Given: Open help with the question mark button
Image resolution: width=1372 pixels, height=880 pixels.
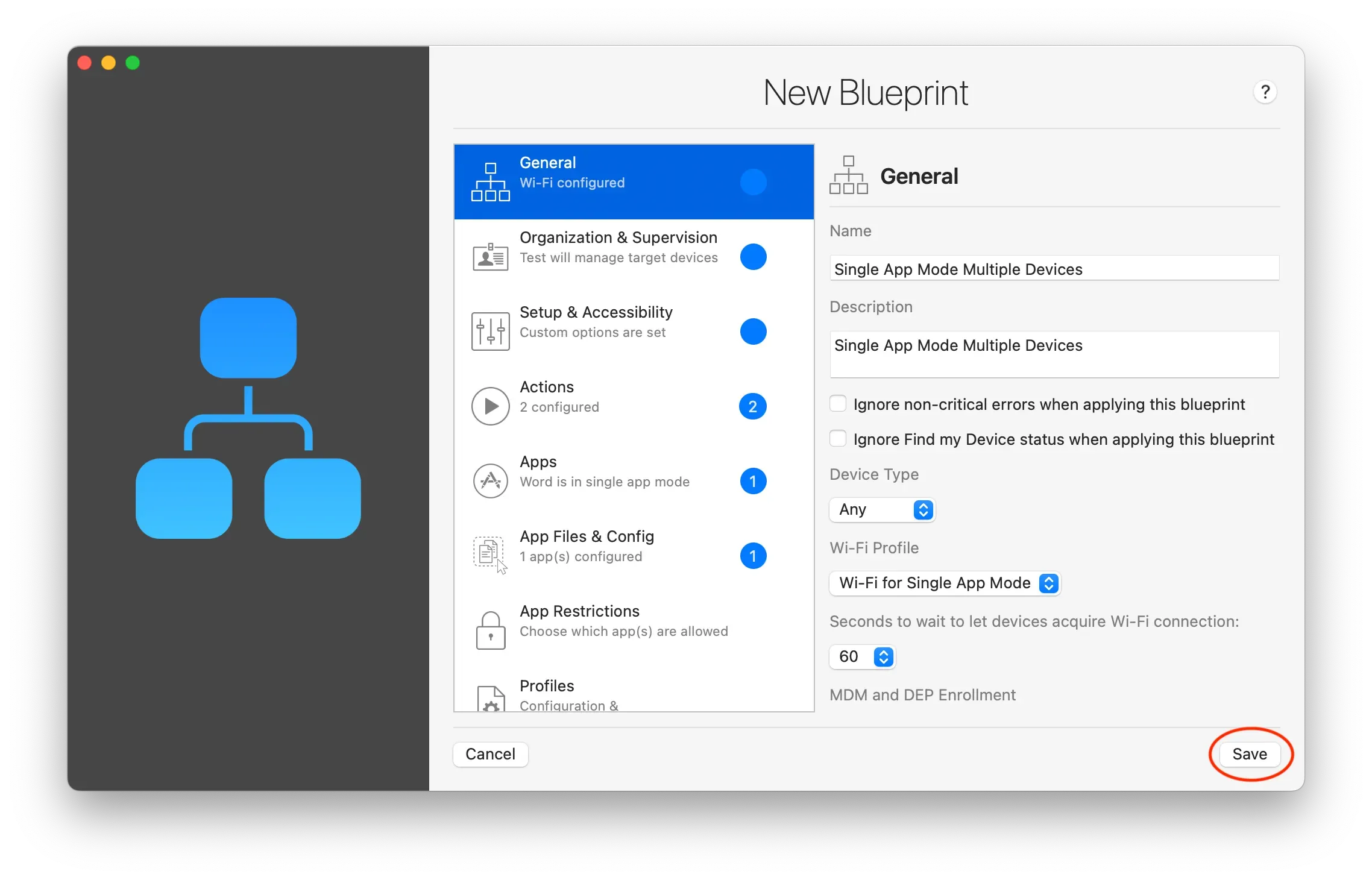Looking at the screenshot, I should tap(1265, 92).
